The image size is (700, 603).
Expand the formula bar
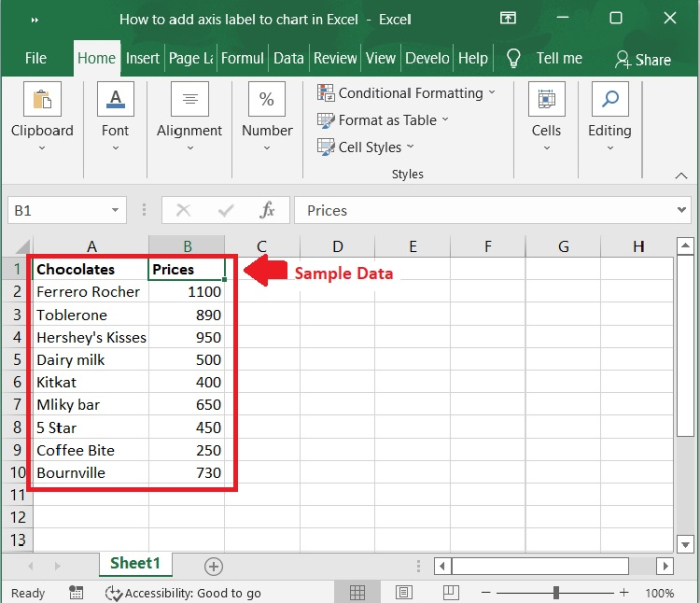(682, 210)
